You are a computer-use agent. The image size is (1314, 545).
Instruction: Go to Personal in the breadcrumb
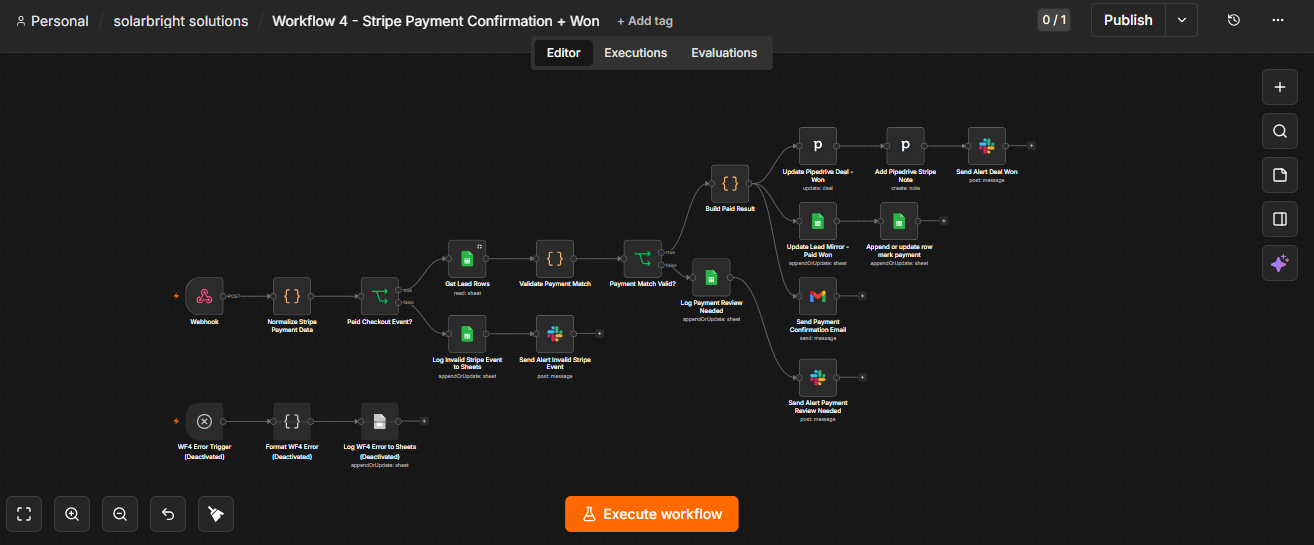click(x=53, y=21)
